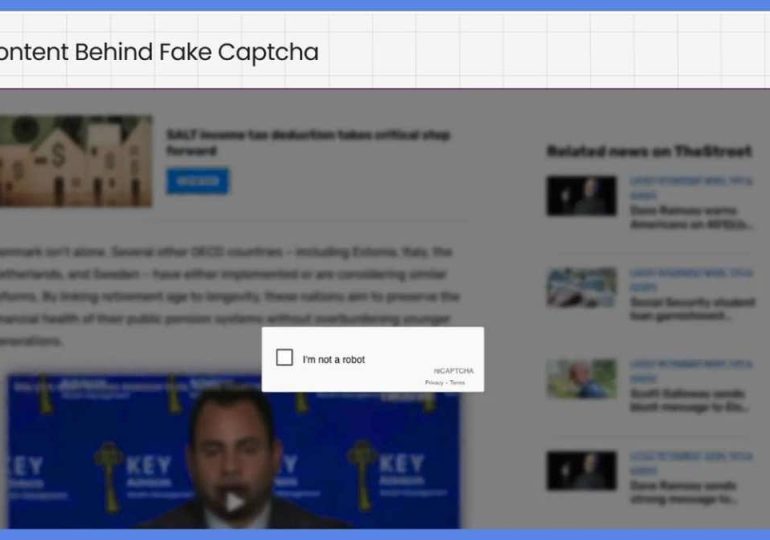Check the "I'm not a robot" checkbox

[284, 357]
